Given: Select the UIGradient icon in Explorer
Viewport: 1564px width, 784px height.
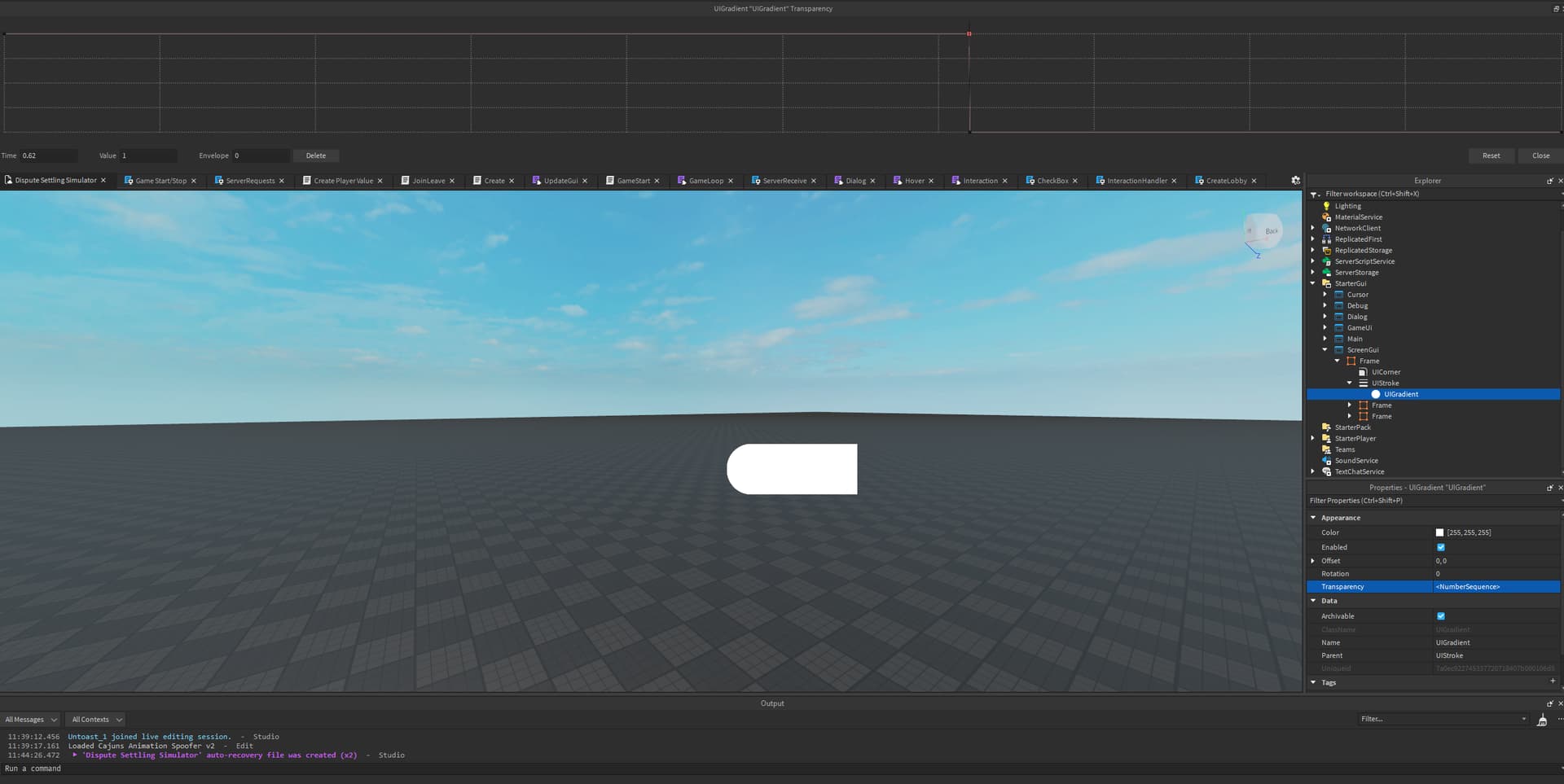Looking at the screenshot, I should tap(1376, 393).
